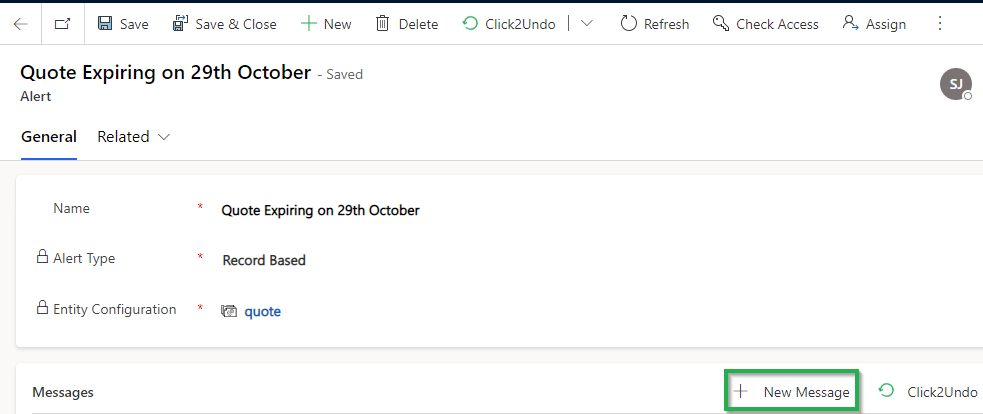Click the Name field value
983x414 pixels.
[x=320, y=210]
